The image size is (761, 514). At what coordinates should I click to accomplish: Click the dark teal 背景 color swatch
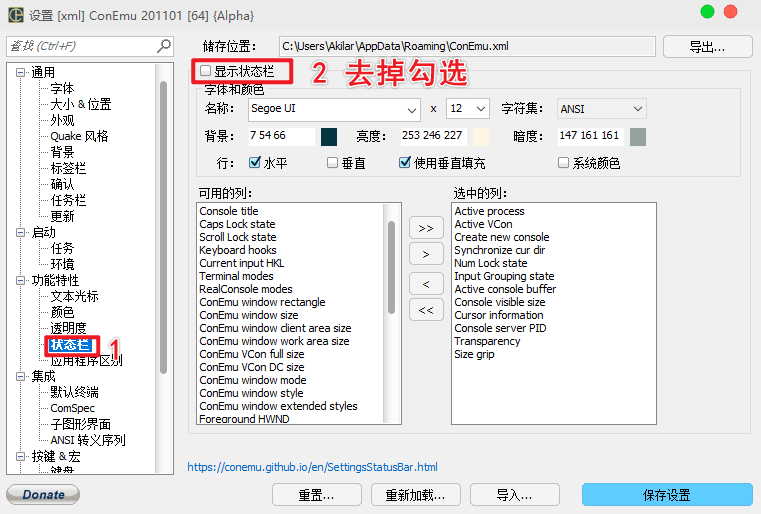point(329,136)
